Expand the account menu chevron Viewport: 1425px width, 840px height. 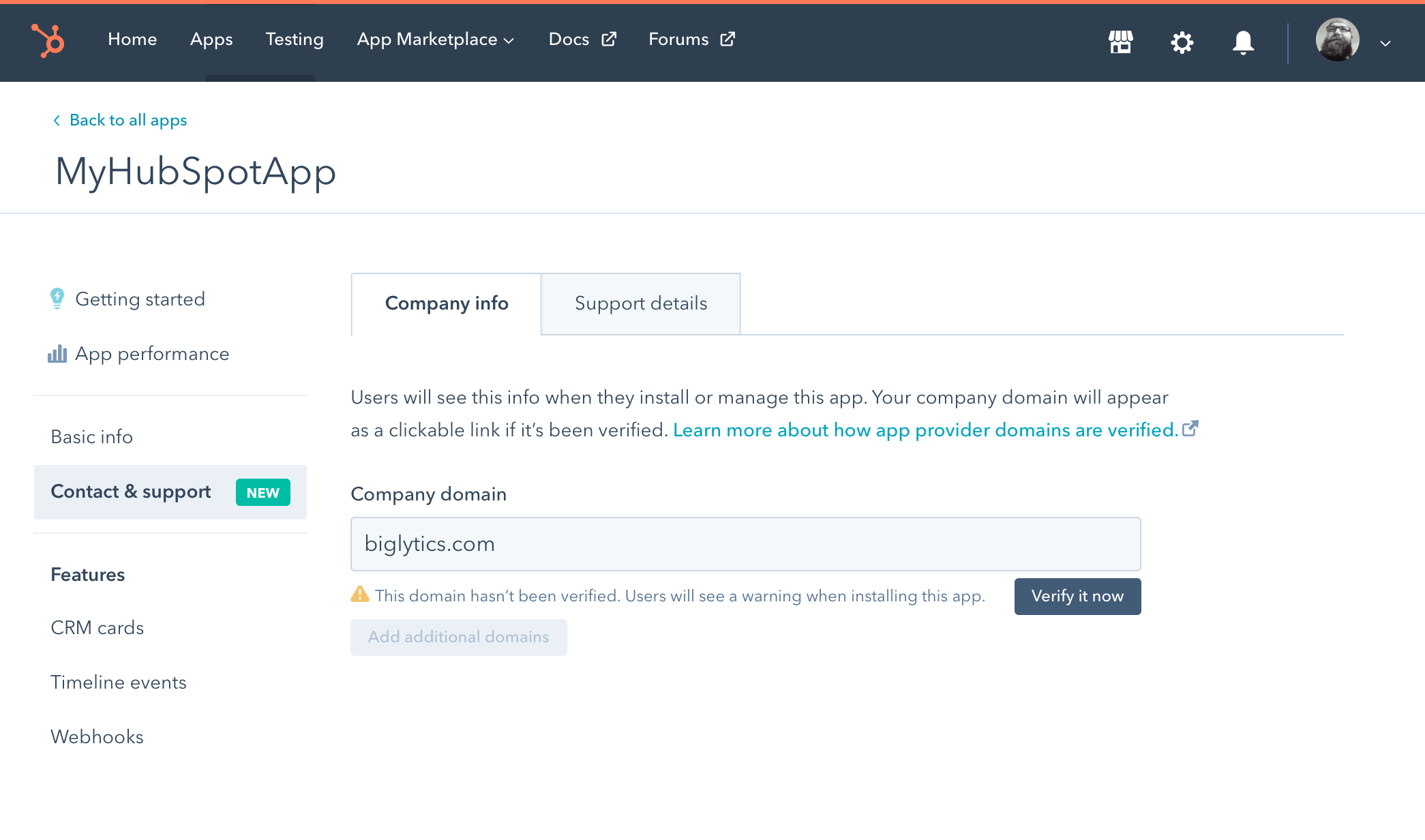1385,43
